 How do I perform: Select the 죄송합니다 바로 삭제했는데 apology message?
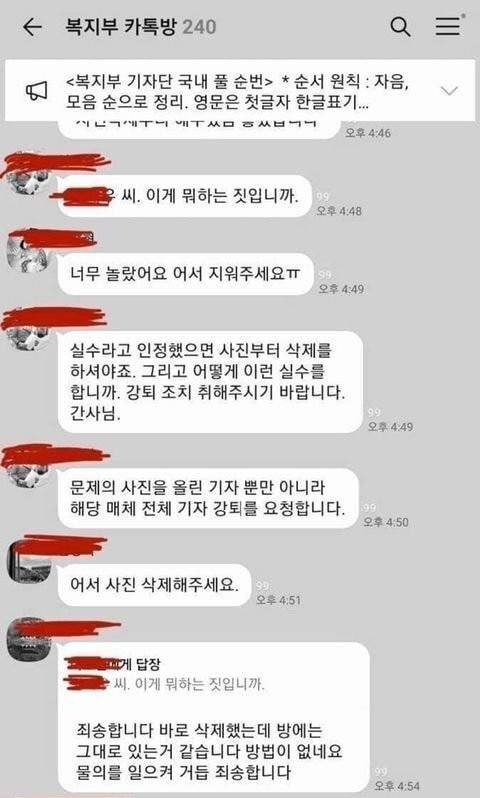tap(214, 717)
